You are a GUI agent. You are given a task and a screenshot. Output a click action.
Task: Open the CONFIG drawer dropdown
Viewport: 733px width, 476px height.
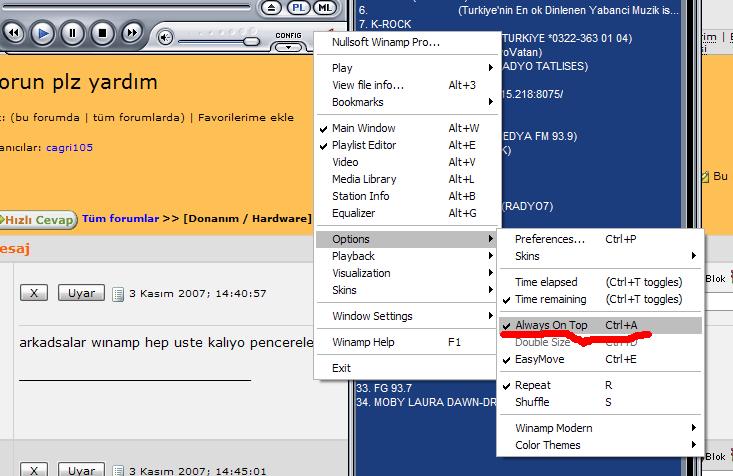pos(288,47)
